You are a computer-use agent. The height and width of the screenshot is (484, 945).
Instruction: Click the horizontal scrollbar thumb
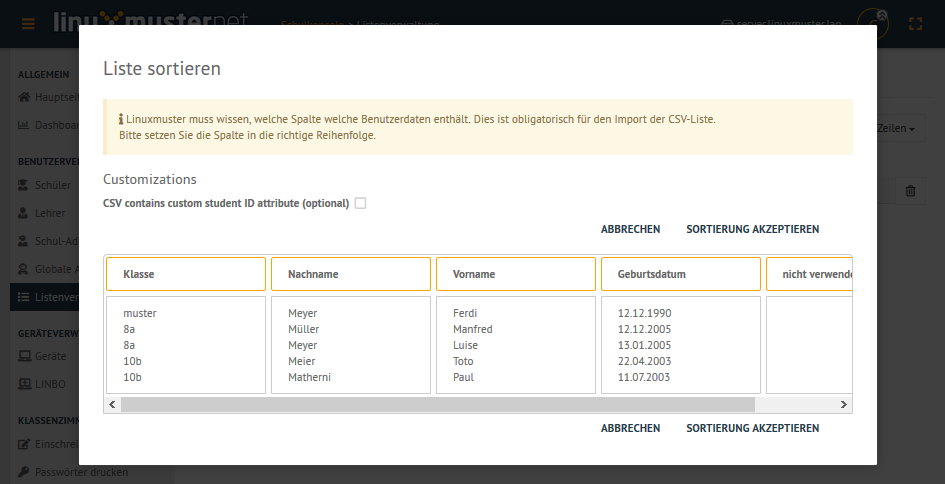(438, 404)
